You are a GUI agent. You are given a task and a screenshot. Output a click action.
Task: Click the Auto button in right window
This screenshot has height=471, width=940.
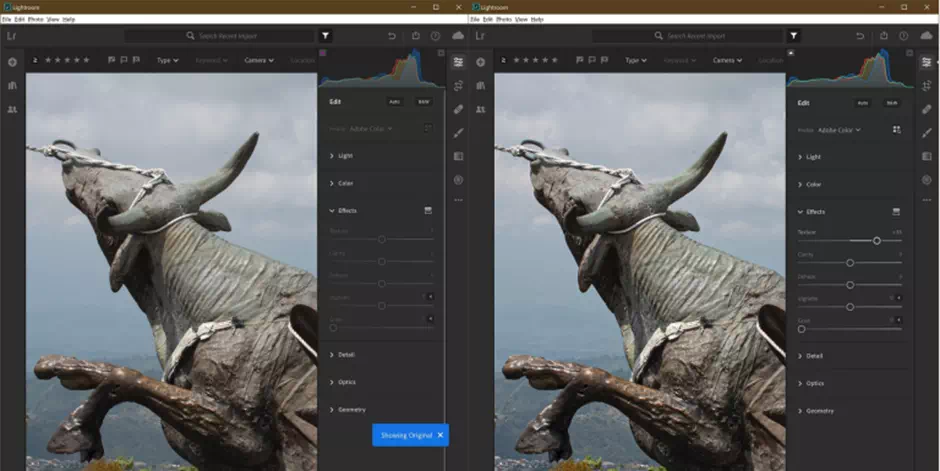click(863, 103)
